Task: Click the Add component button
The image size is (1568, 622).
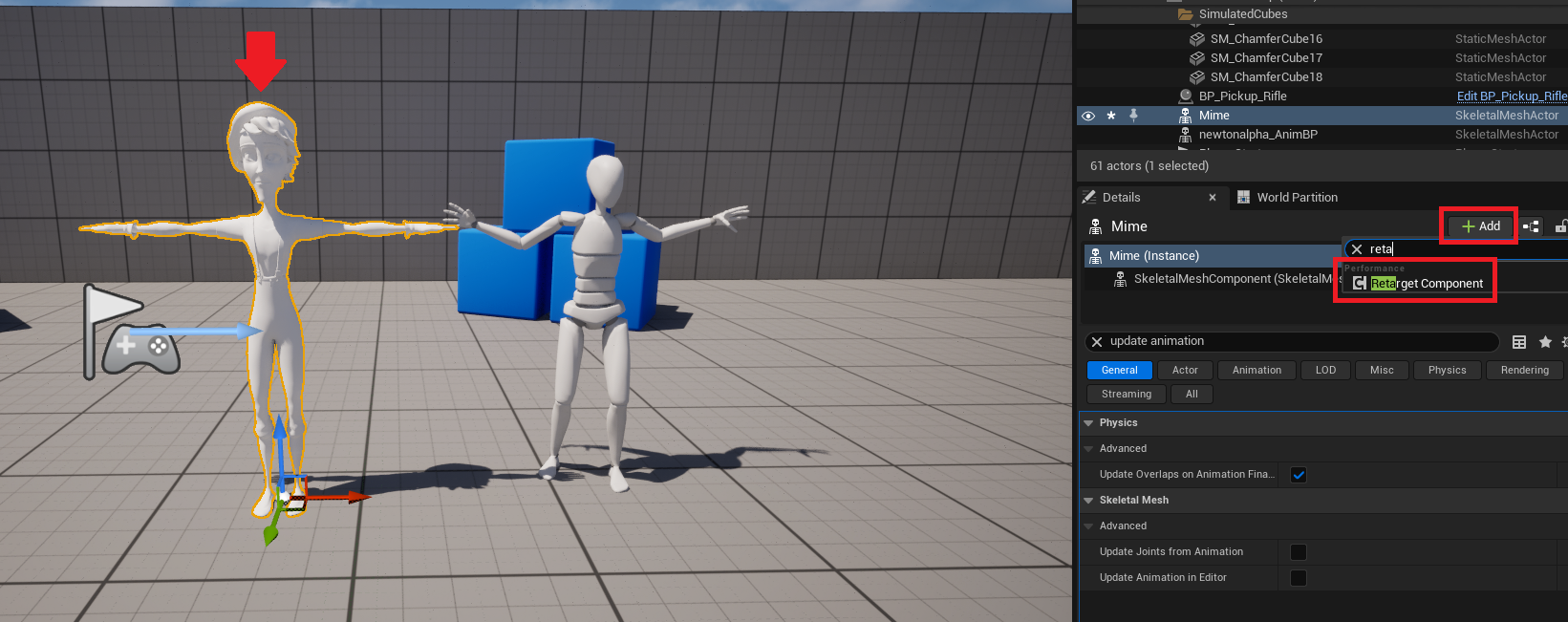Action: point(1480,226)
